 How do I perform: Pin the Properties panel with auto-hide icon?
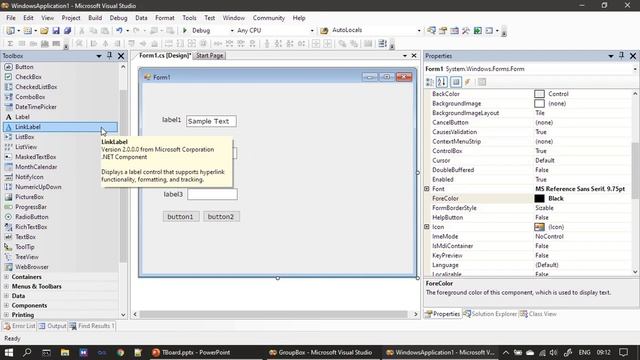[621, 56]
